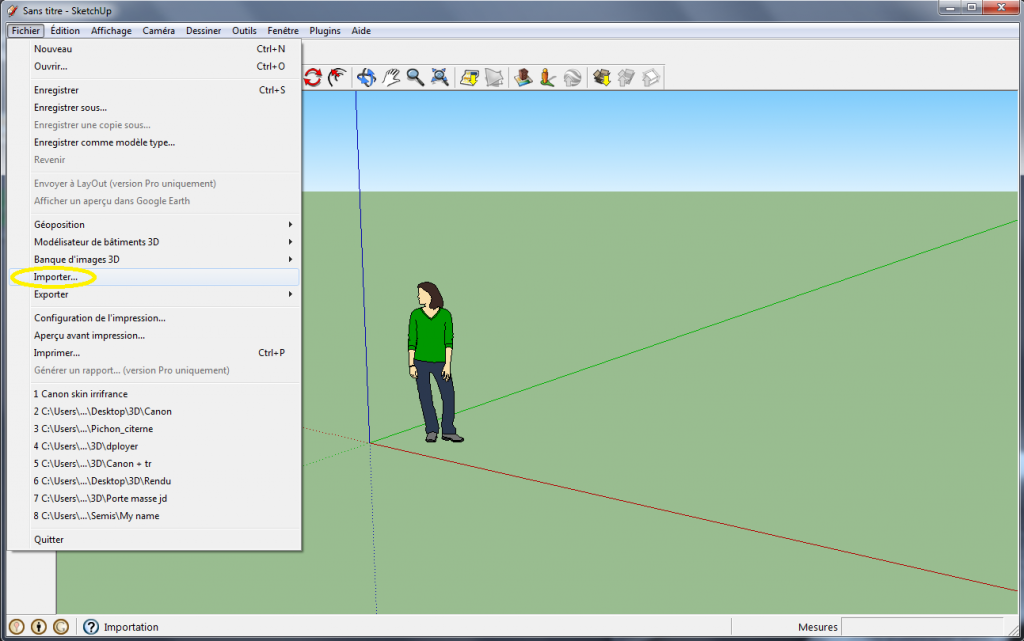The width and height of the screenshot is (1024, 641).
Task: Open the Affichage menu
Action: [x=111, y=31]
